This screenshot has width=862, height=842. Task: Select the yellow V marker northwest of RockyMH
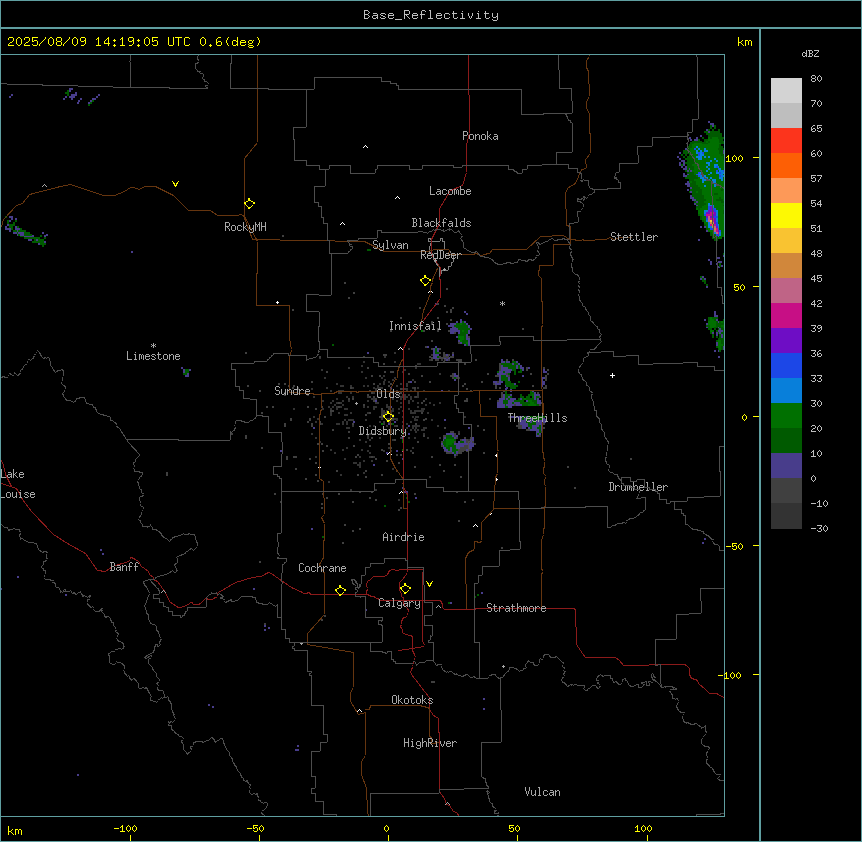pos(175,184)
